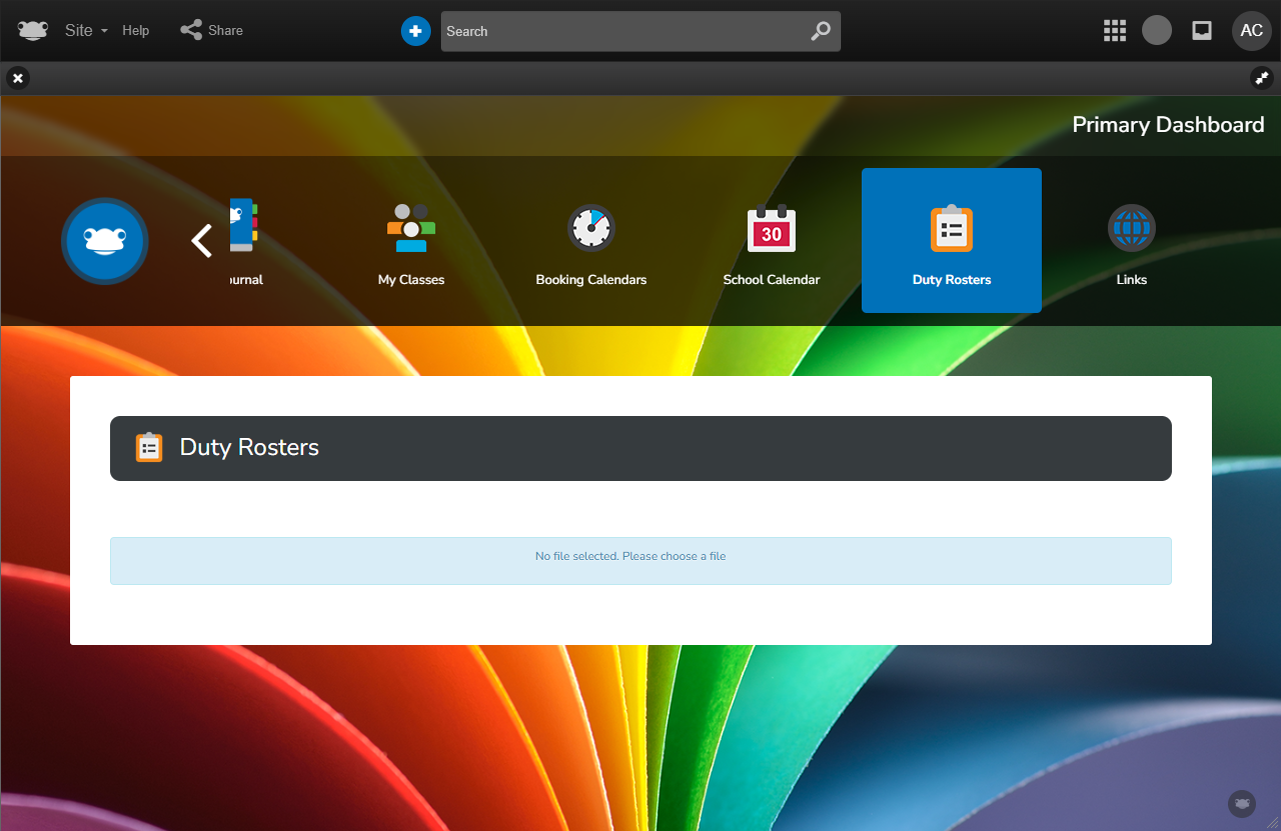1281x831 pixels.
Task: Open the notifications inbox tray icon
Action: pyautogui.click(x=1202, y=31)
